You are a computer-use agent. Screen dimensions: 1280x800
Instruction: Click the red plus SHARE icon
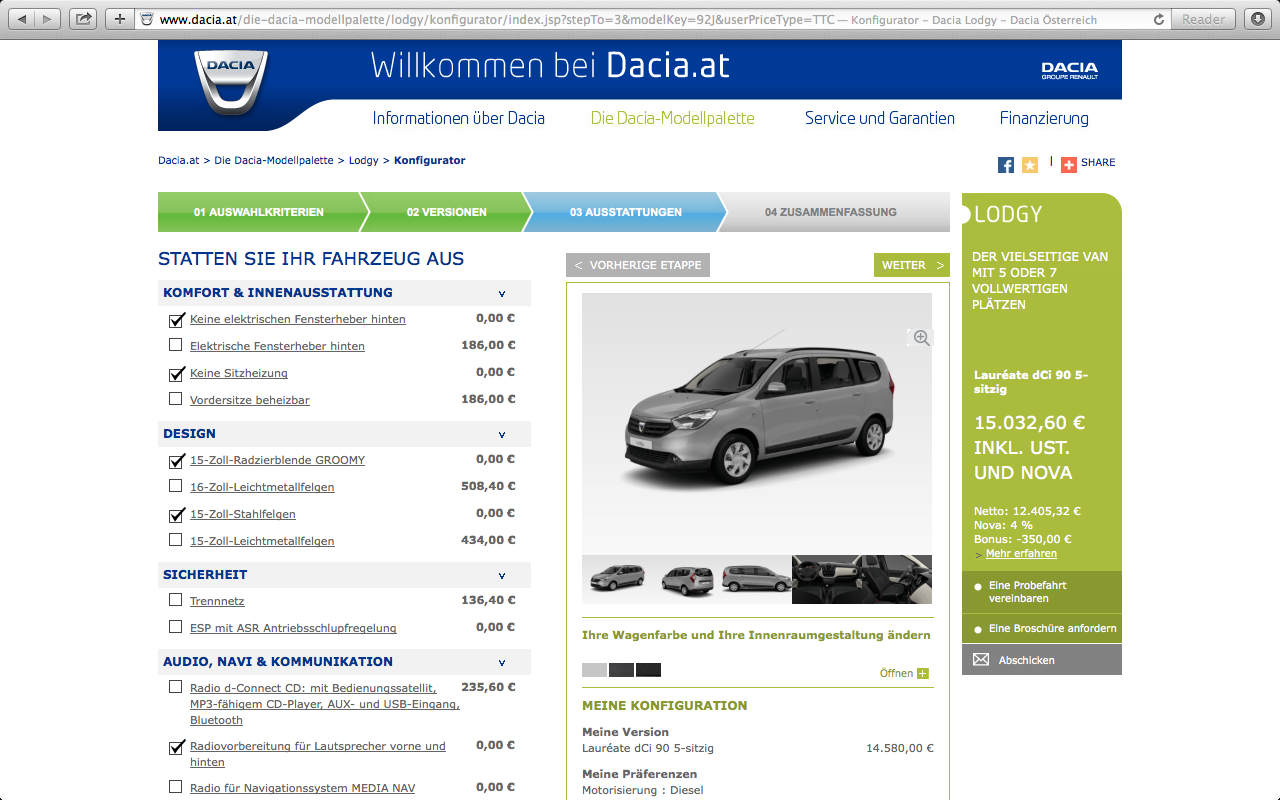[1069, 165]
